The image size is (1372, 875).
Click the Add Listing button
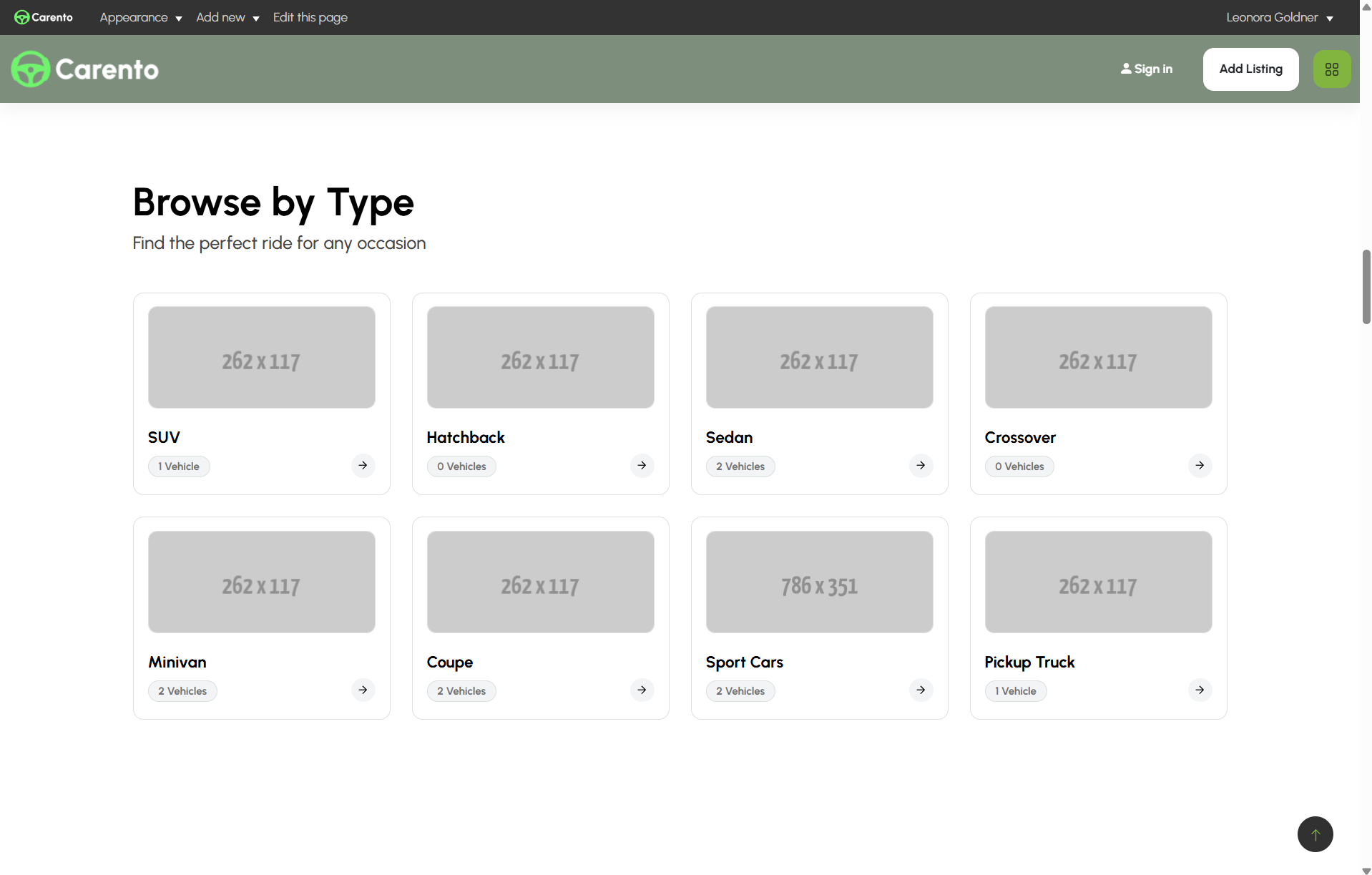1250,69
